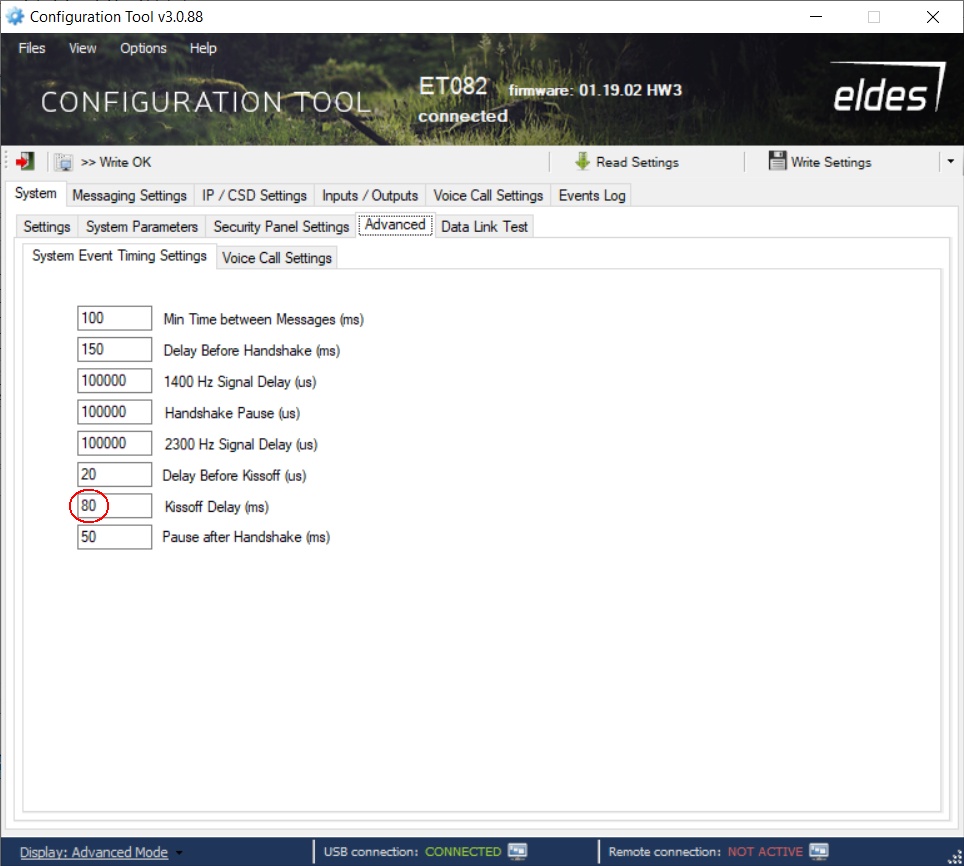Viewport: 964px width, 866px height.
Task: Open Voice Call Settings tab under Advanced
Action: tap(277, 258)
